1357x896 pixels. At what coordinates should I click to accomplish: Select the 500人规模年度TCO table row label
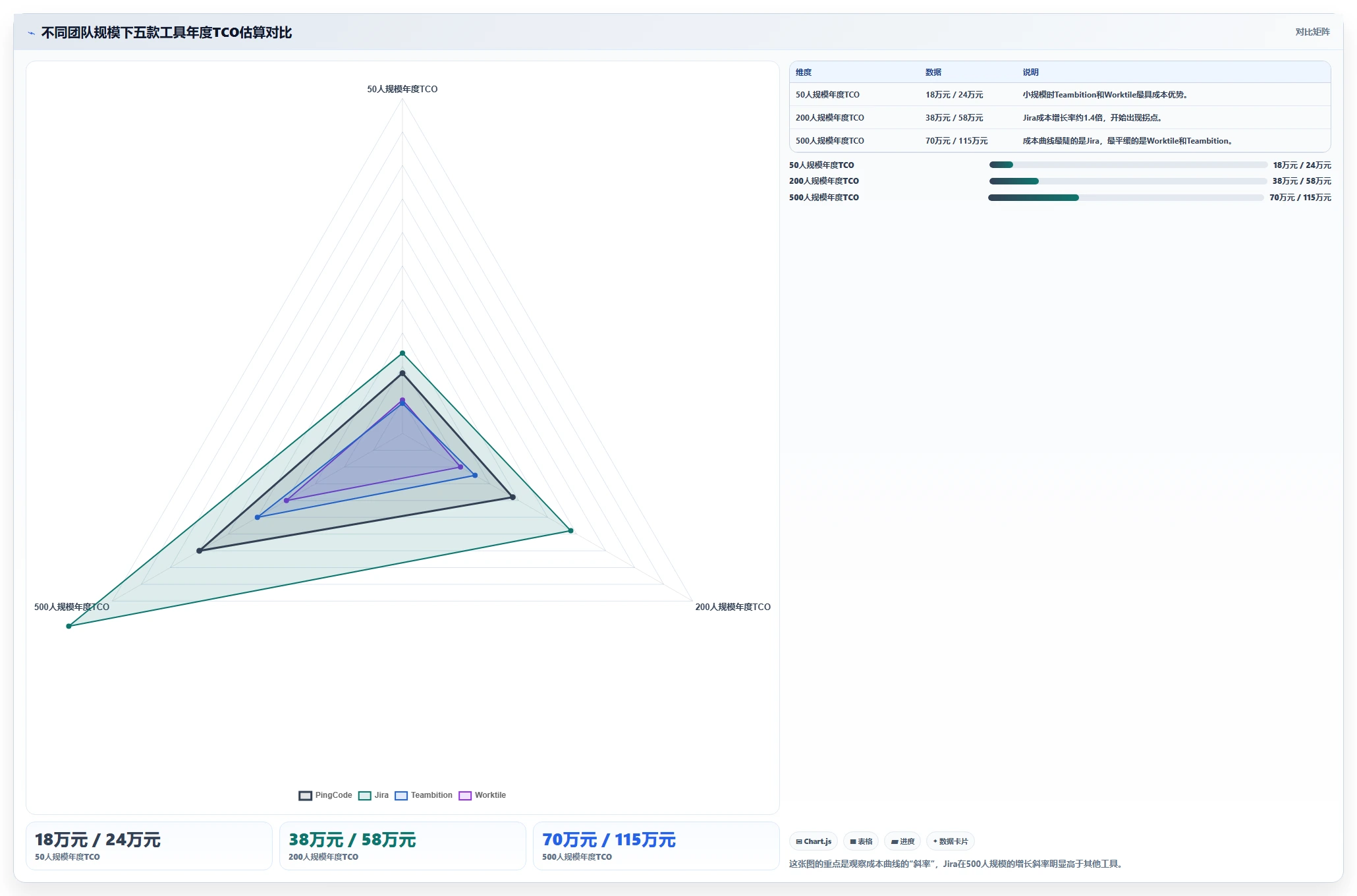click(830, 141)
